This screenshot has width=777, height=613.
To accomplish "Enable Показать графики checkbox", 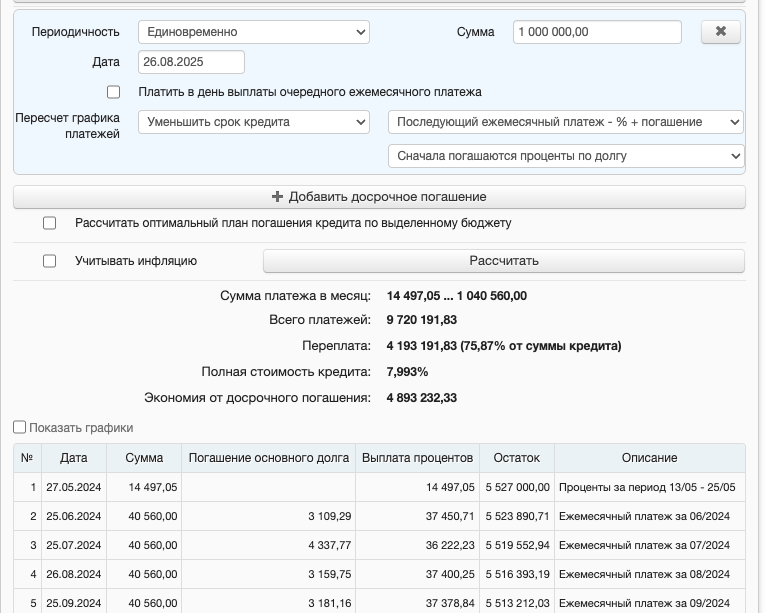I will coord(19,427).
